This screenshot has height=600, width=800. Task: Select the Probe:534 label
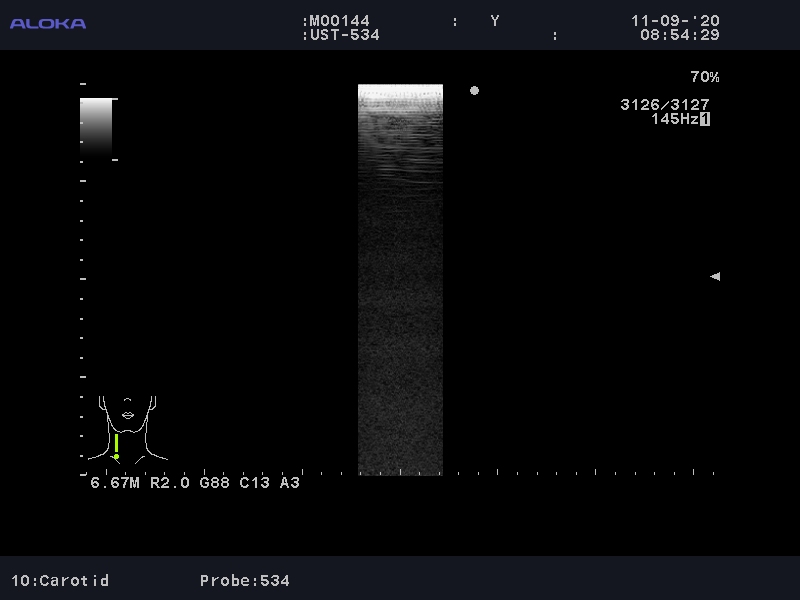click(x=245, y=580)
